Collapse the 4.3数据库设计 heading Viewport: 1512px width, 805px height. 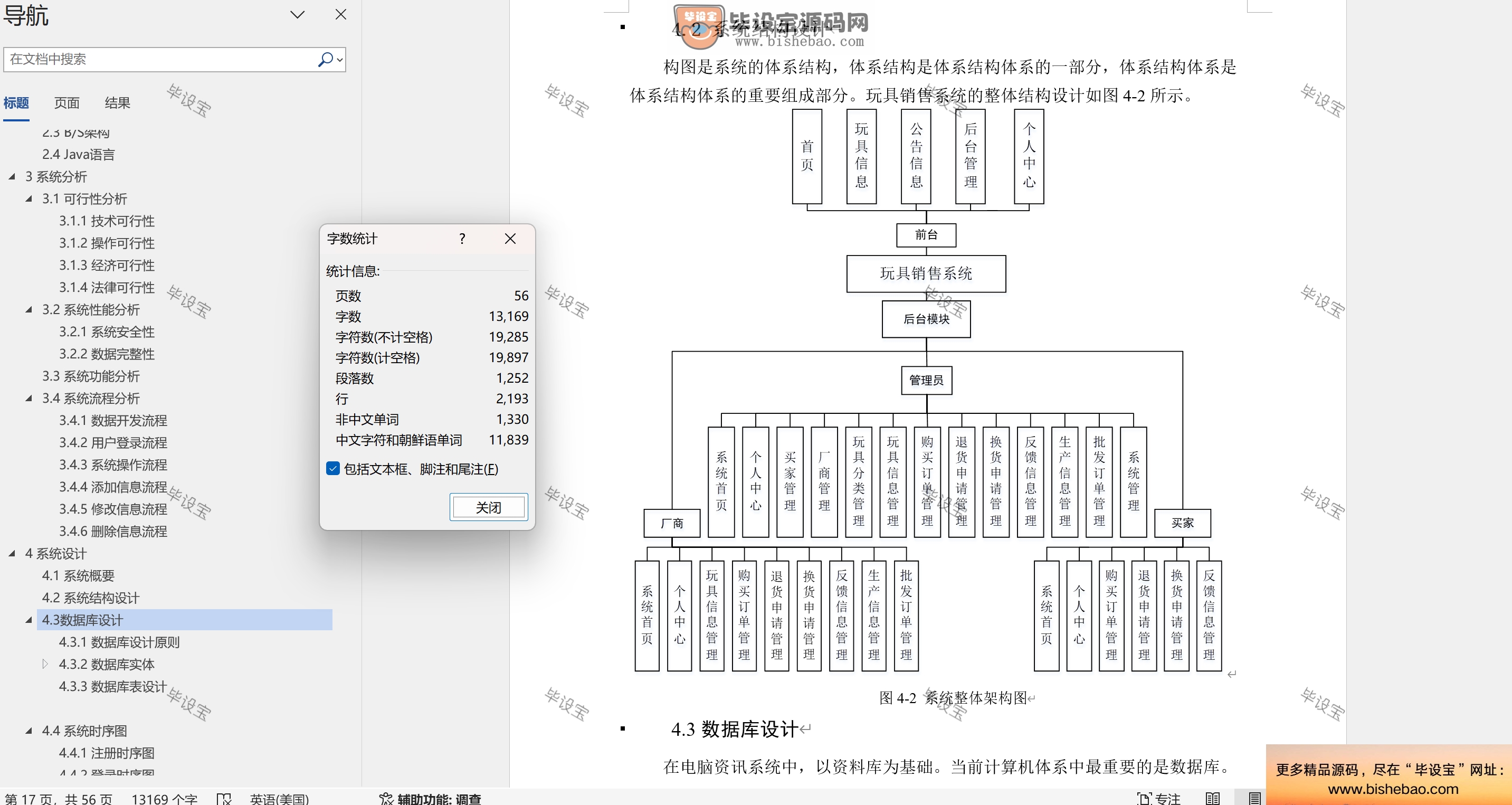(28, 620)
